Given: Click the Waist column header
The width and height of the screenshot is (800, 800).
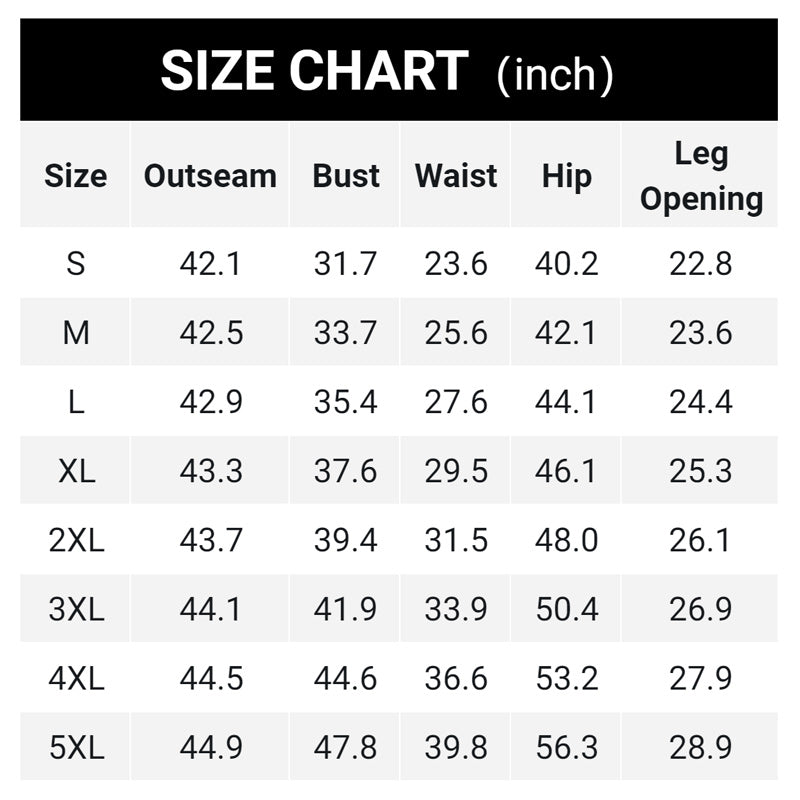Looking at the screenshot, I should pyautogui.click(x=456, y=176).
